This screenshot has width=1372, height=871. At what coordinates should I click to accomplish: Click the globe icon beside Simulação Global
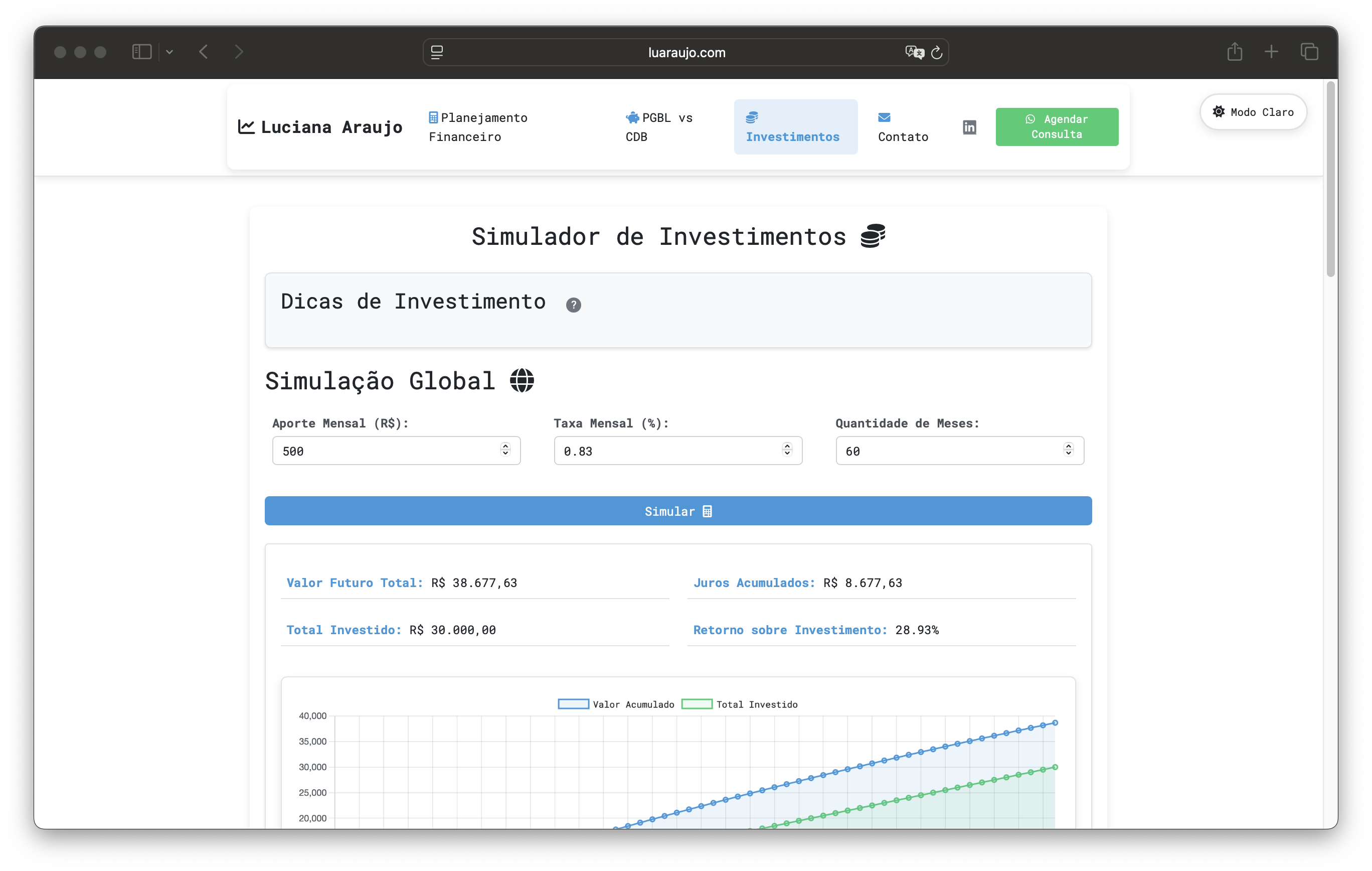[522, 381]
